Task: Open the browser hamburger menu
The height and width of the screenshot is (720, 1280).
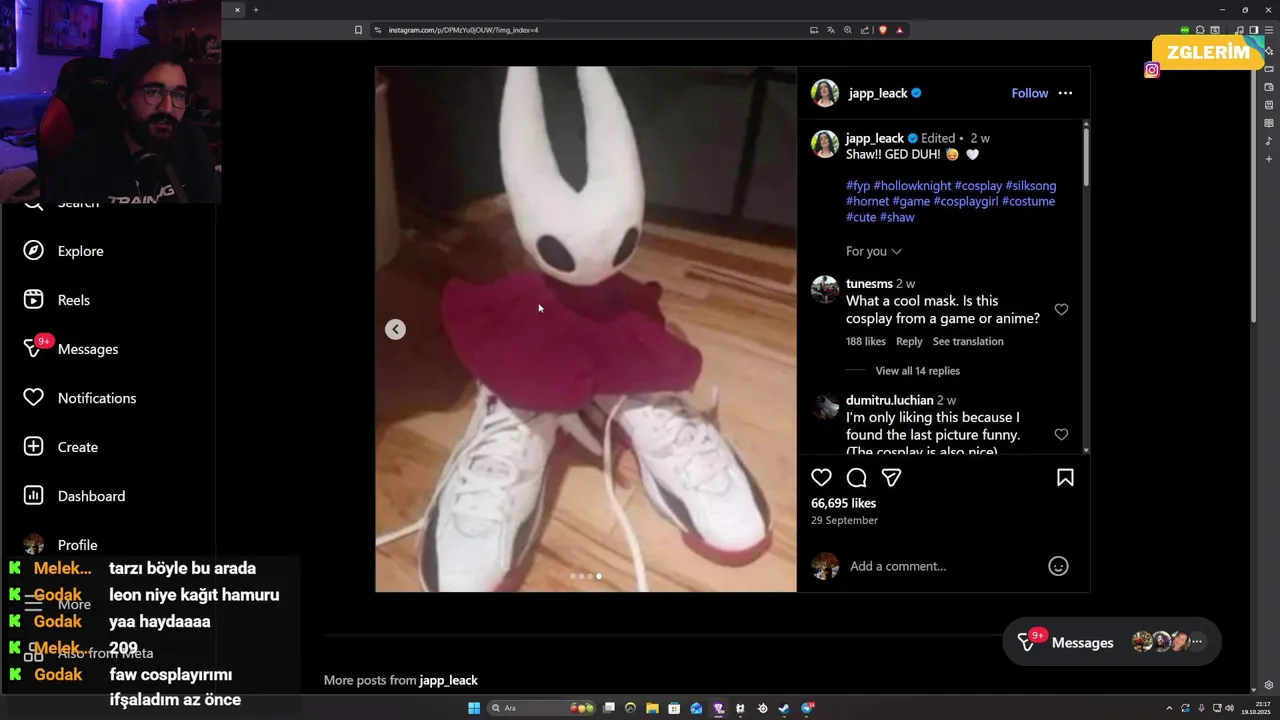Action: click(1269, 30)
